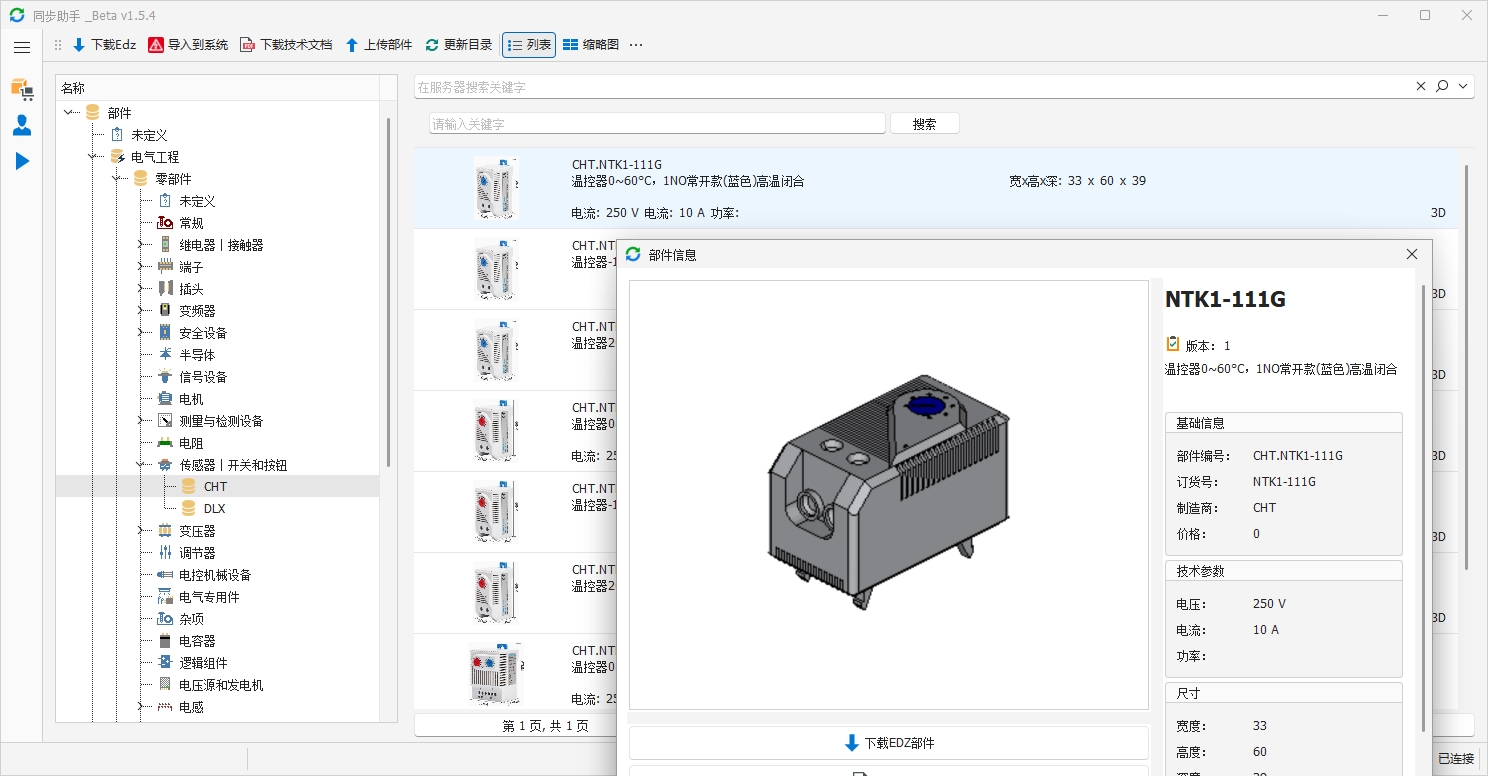
Task: Click the NTK1-111G heading in dialog
Action: (1225, 299)
